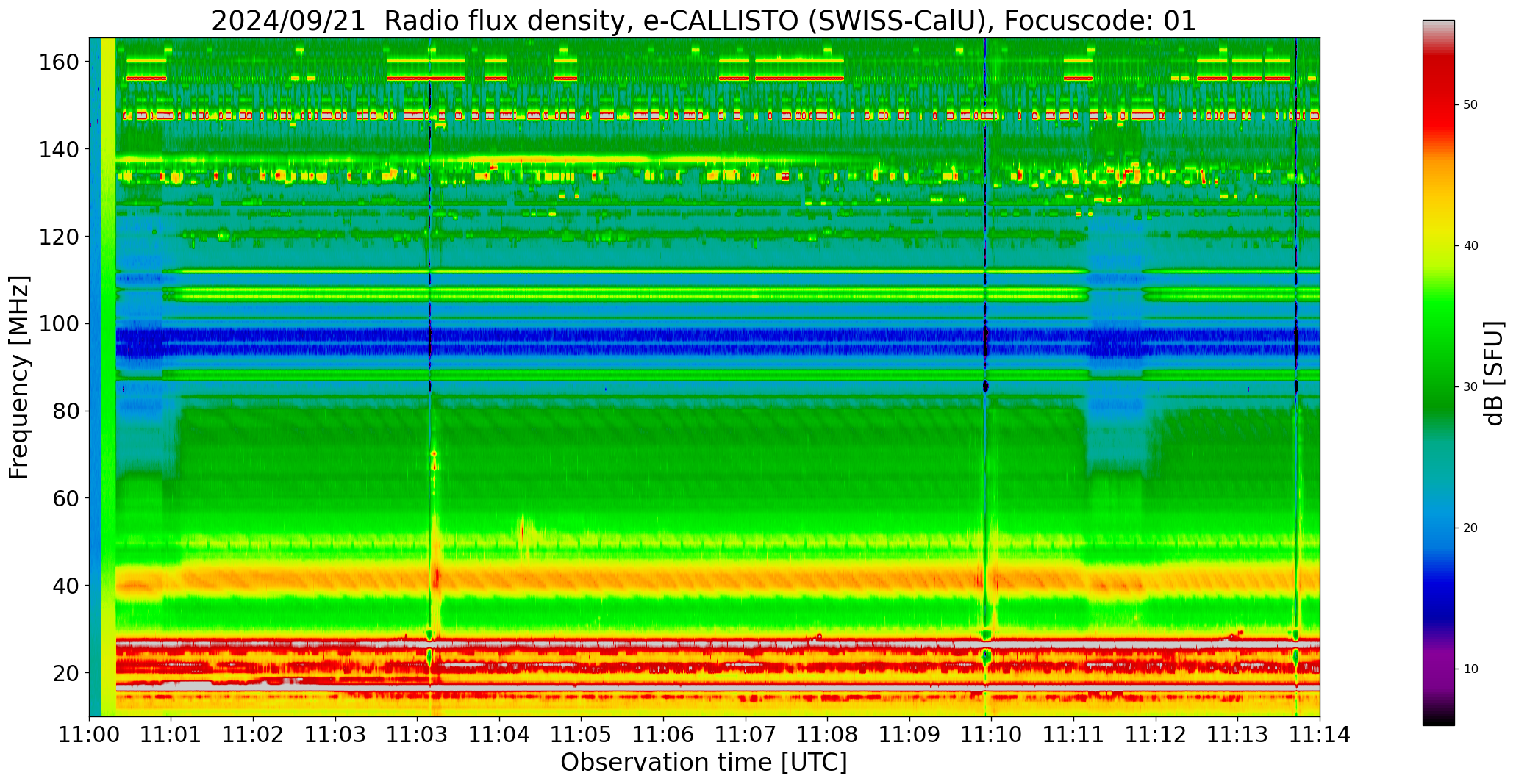
Task: Click the colorbar tick label 40
Action: [1470, 246]
